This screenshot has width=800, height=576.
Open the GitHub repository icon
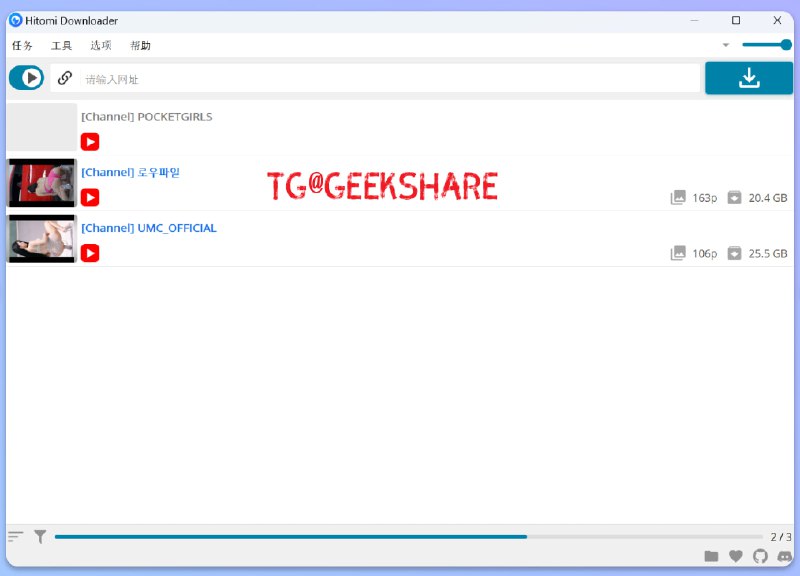tap(761, 556)
